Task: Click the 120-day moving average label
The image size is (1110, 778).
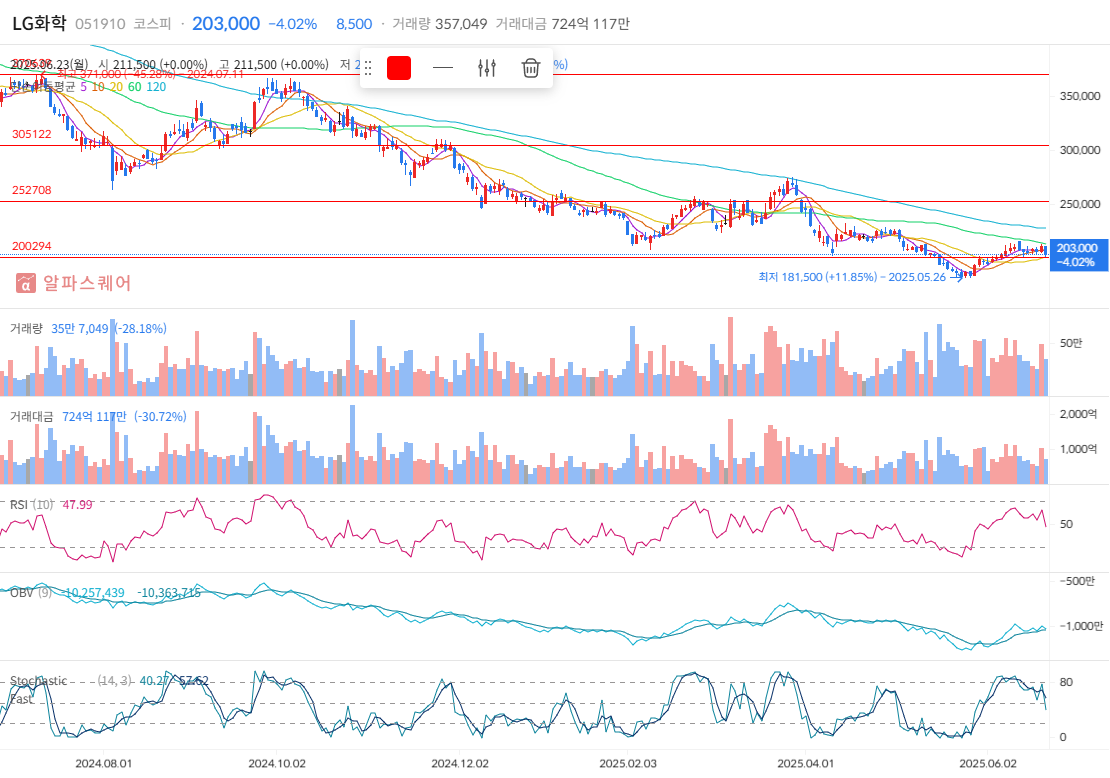Action: (x=156, y=87)
